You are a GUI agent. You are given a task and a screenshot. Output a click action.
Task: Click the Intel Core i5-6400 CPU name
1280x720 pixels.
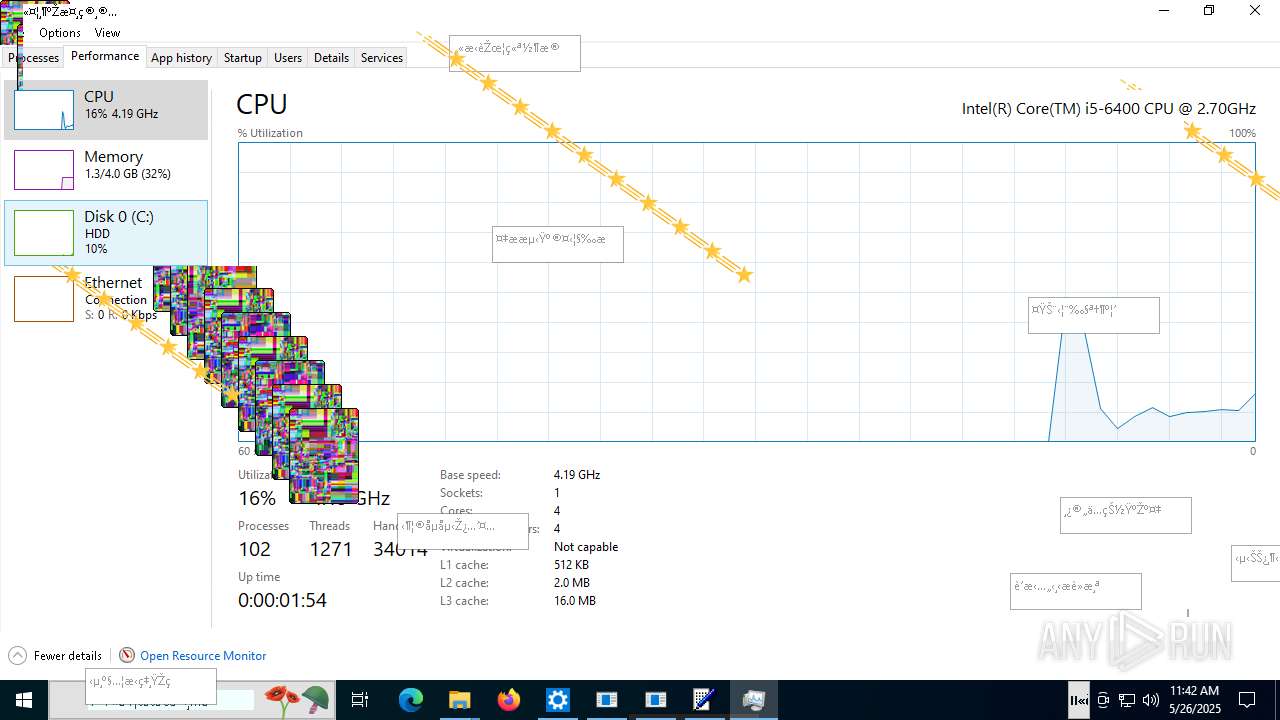[x=1109, y=108]
